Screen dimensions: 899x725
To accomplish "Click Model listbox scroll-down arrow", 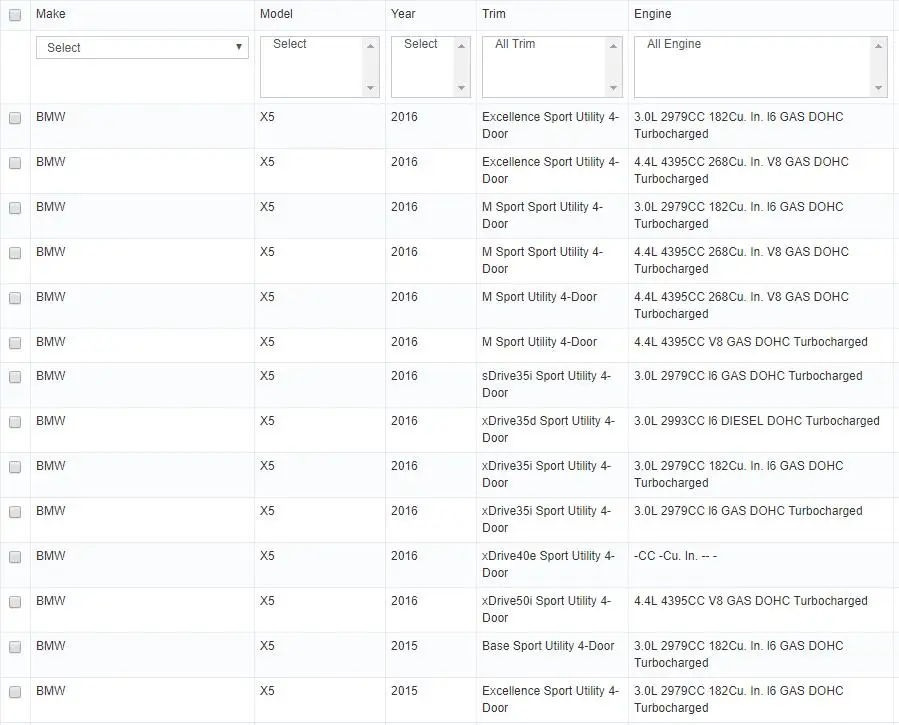I will pos(370,88).
